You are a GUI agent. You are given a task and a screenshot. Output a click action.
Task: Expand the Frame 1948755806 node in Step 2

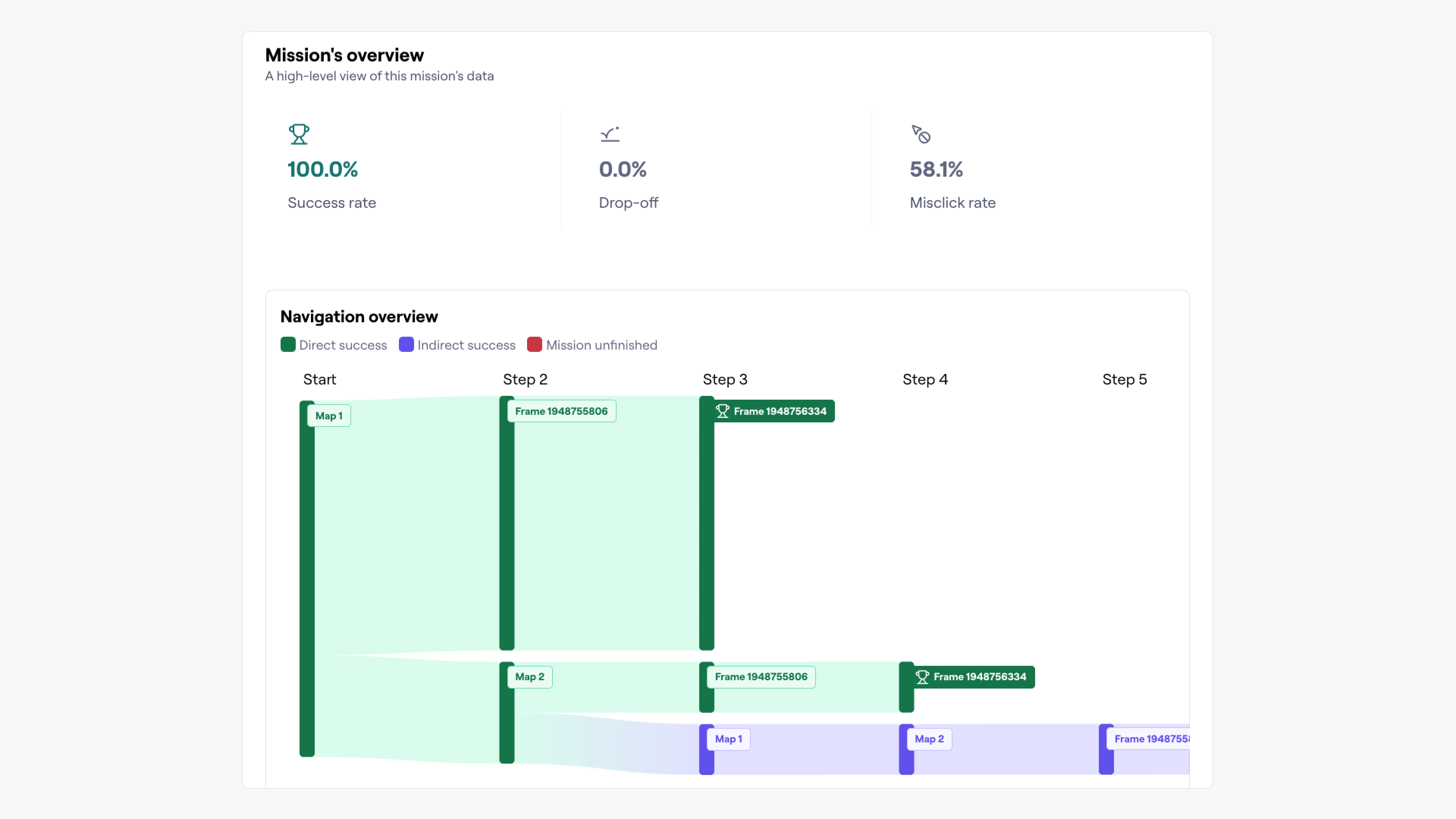pyautogui.click(x=562, y=411)
